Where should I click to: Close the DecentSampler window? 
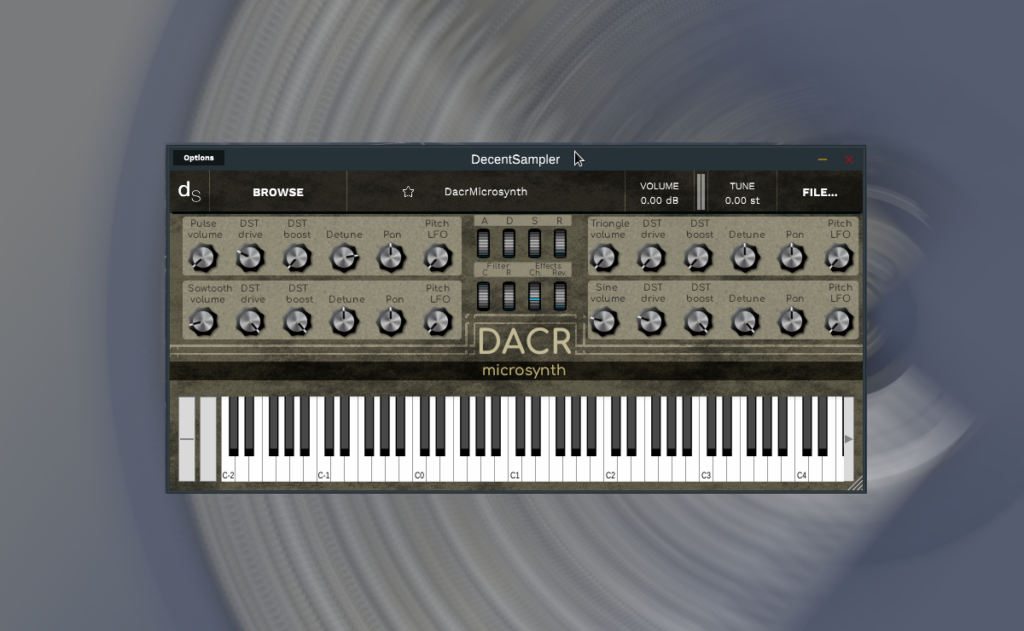(848, 159)
